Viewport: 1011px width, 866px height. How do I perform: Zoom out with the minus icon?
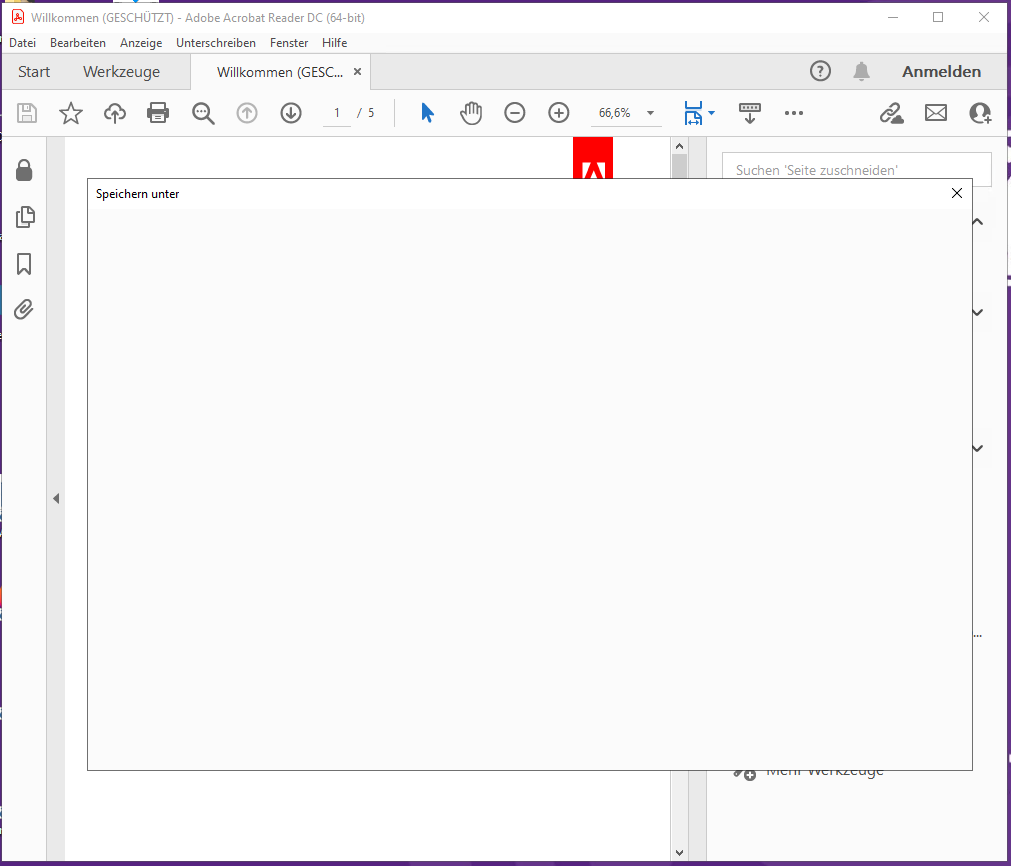coord(515,113)
